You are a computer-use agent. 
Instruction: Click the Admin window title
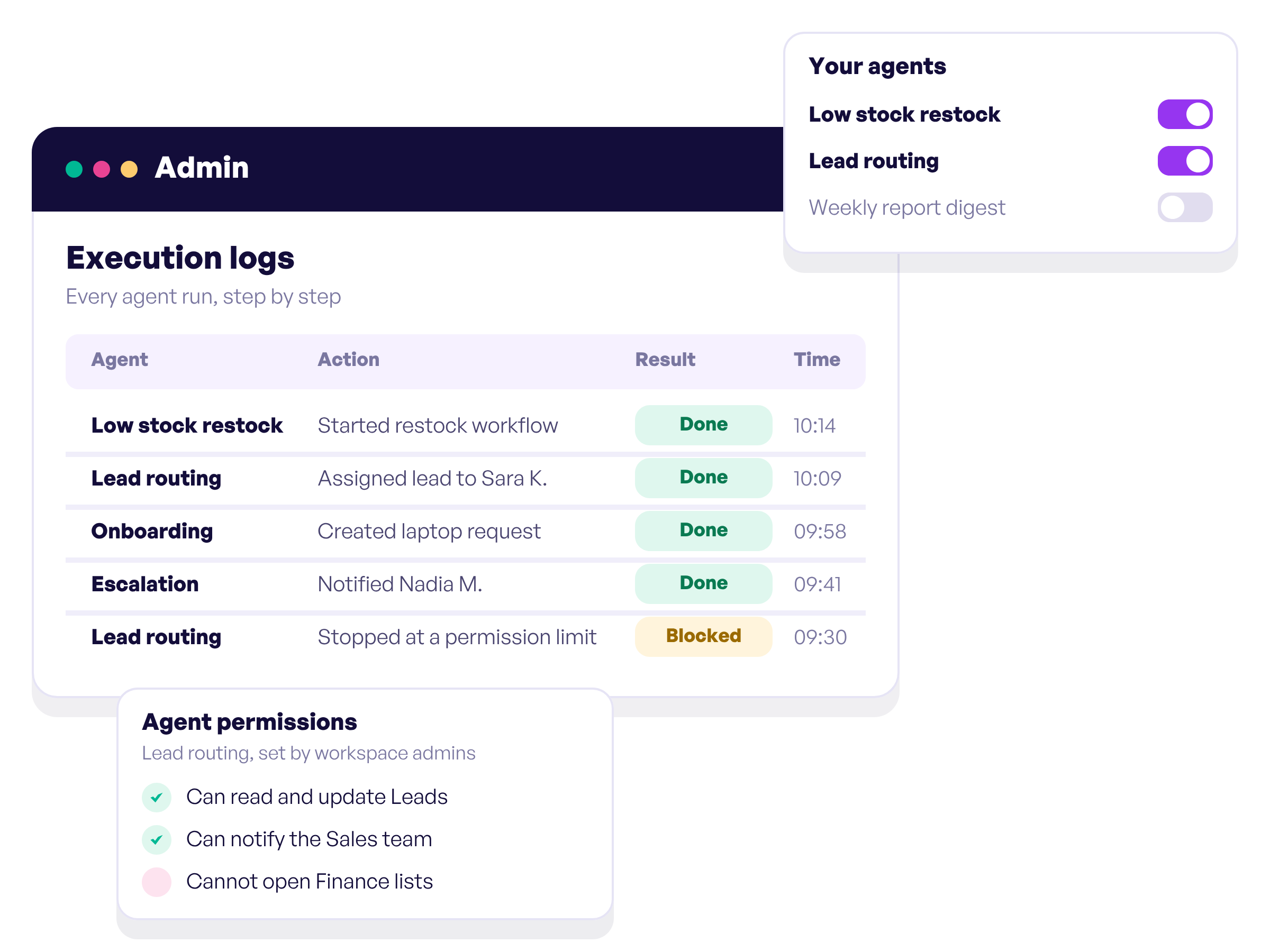[x=202, y=168]
